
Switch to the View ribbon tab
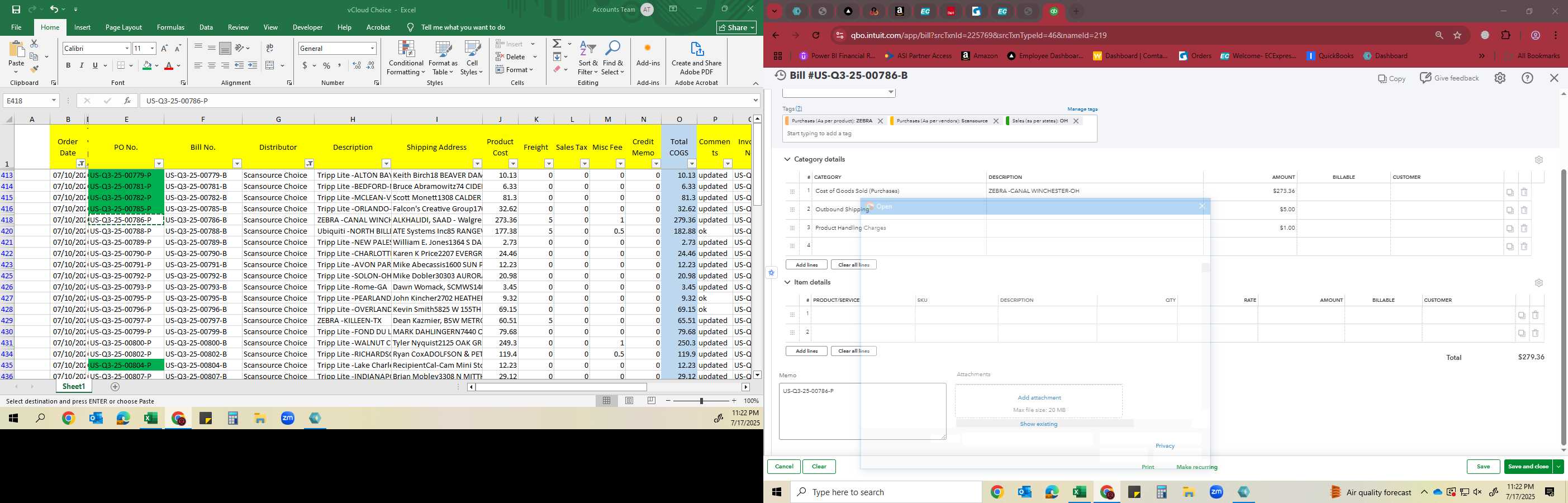[x=271, y=27]
